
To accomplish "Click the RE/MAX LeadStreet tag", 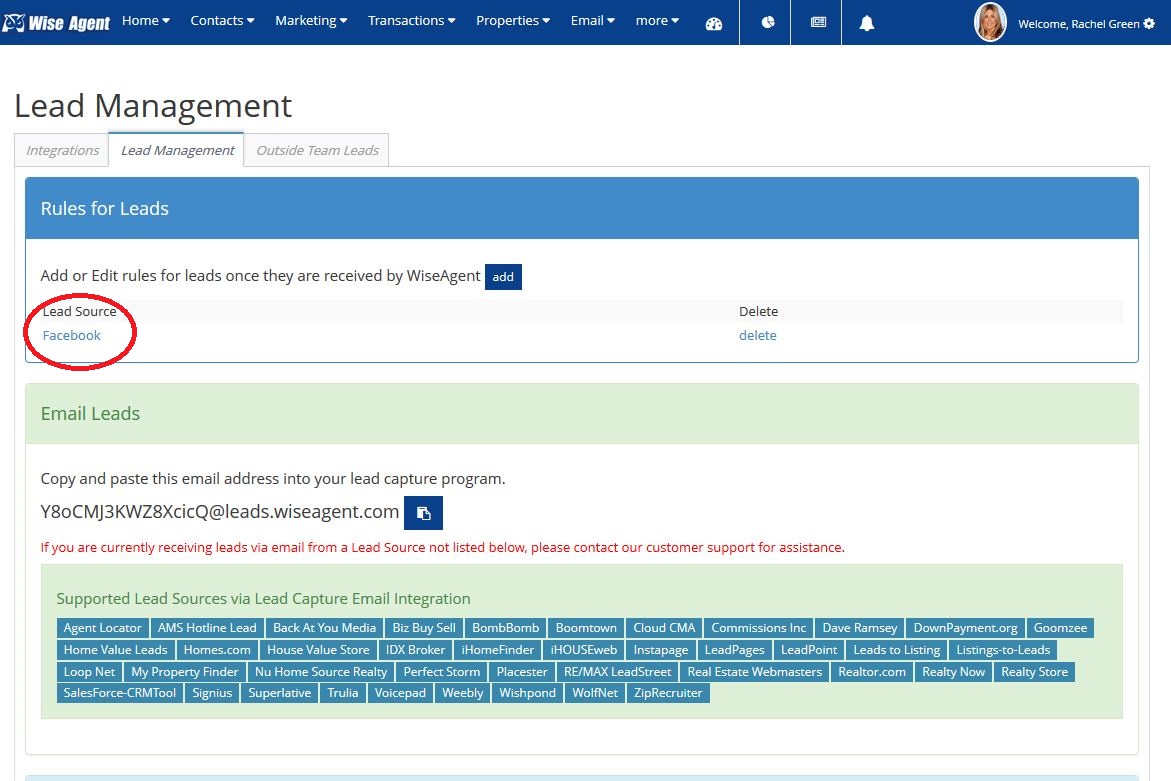I will point(617,671).
